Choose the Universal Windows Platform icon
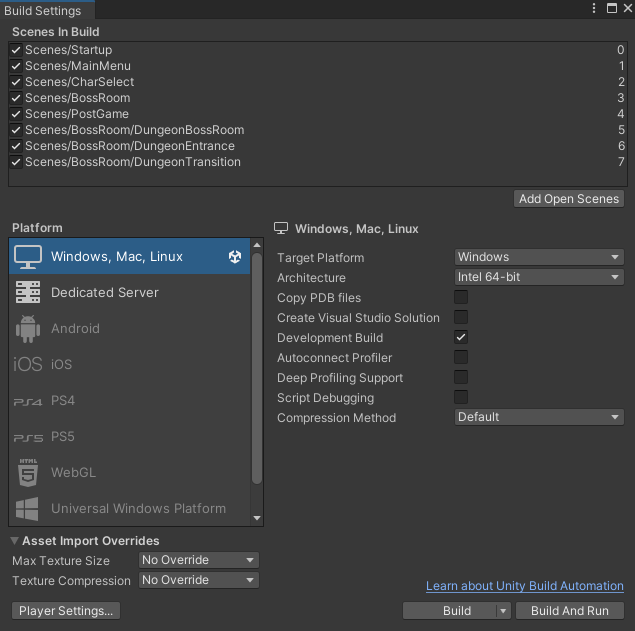Screen dimensions: 635x631 [28, 508]
